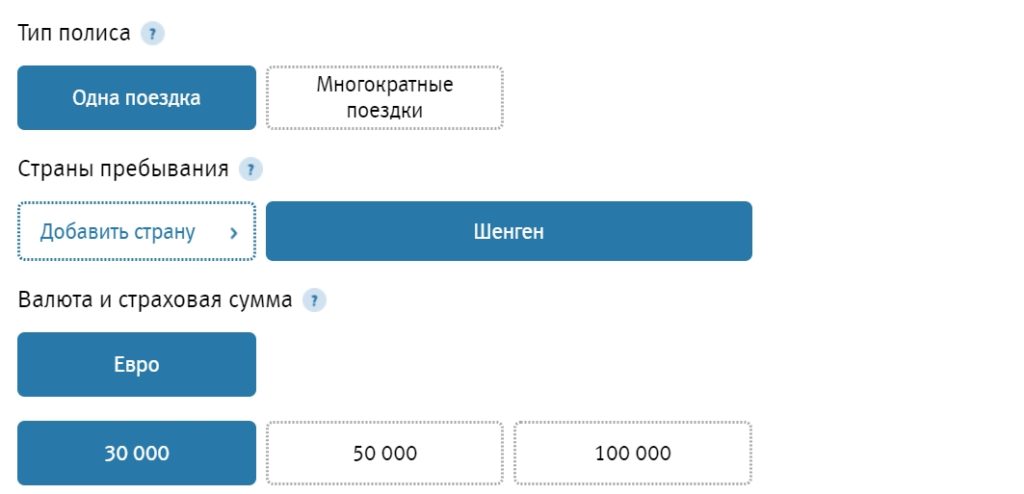
Task: Click the arrow icon inside Добавить страну
Action: coord(233,233)
